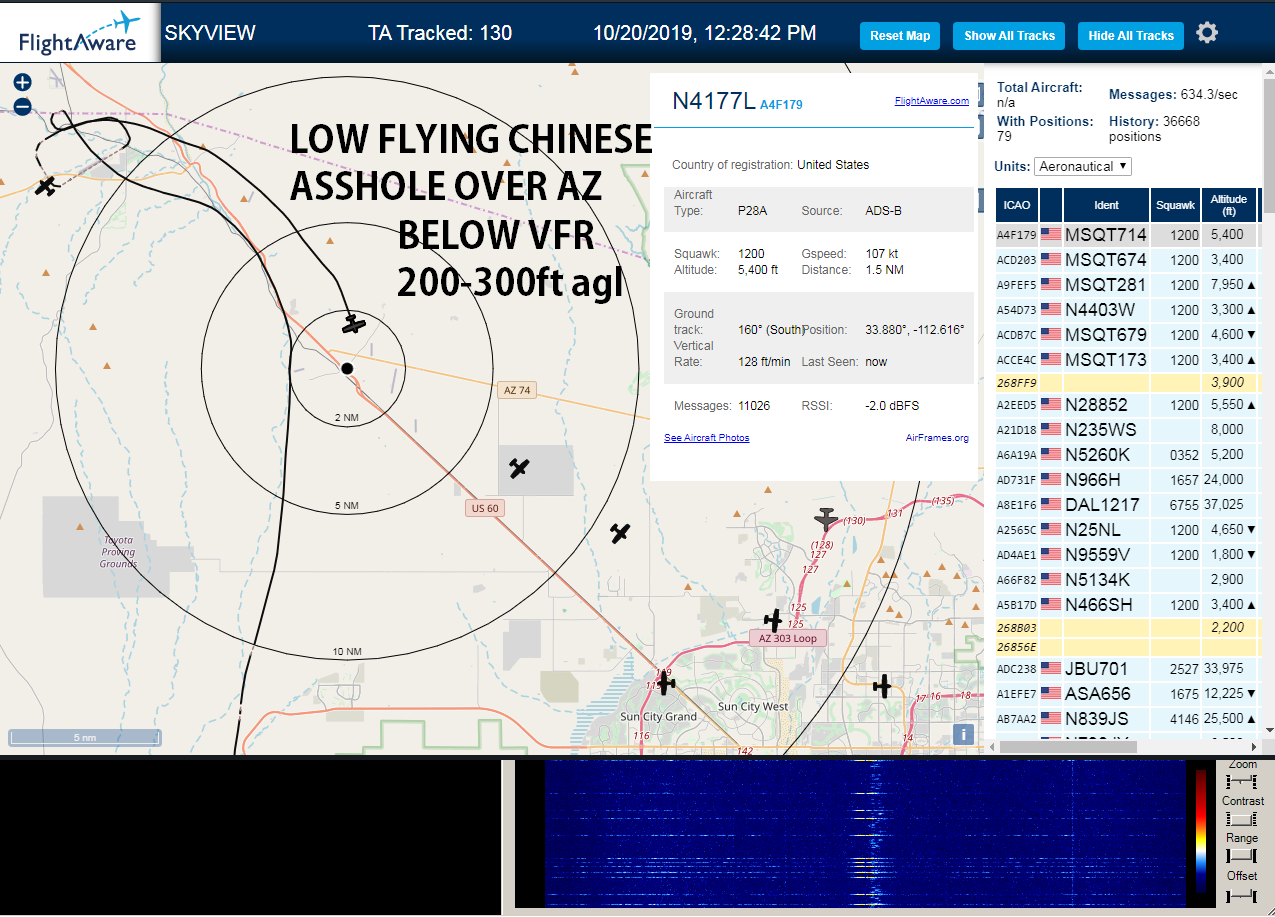The height and width of the screenshot is (917, 1275).
Task: Click the N4177L aircraft title
Action: coord(713,101)
